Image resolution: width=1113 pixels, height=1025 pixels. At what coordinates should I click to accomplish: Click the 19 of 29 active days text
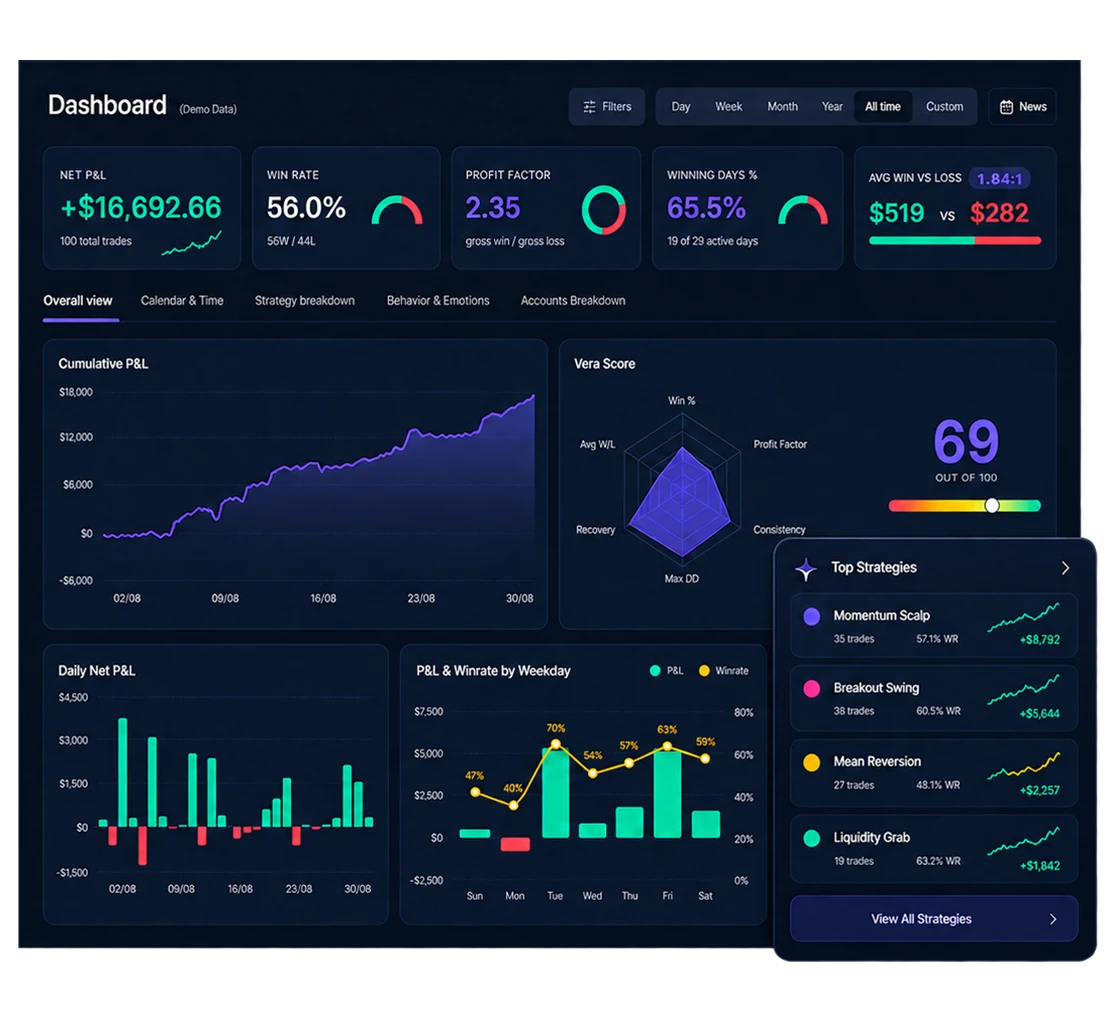click(712, 241)
